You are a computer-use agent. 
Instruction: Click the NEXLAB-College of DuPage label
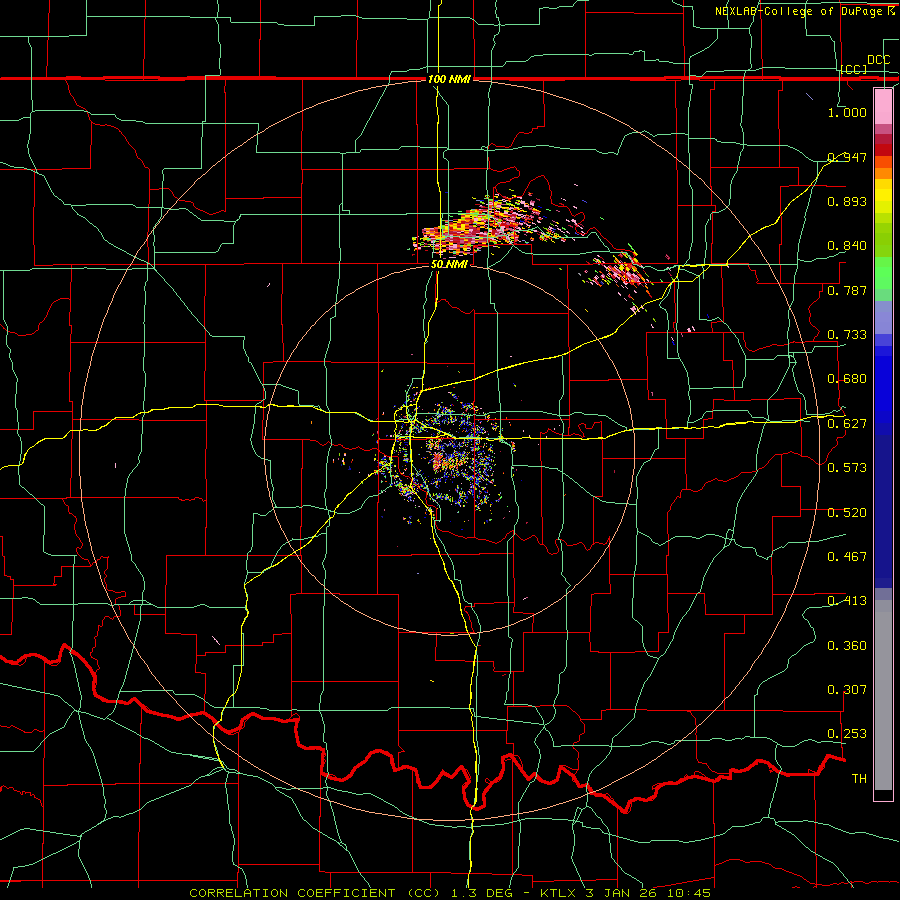(804, 11)
